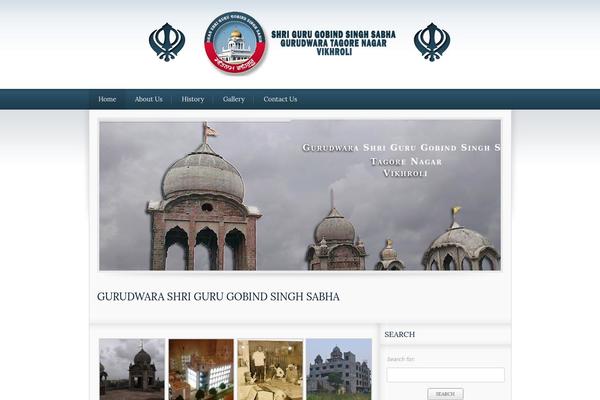
Task: Navigate to Contact Us
Action: pyautogui.click(x=280, y=99)
